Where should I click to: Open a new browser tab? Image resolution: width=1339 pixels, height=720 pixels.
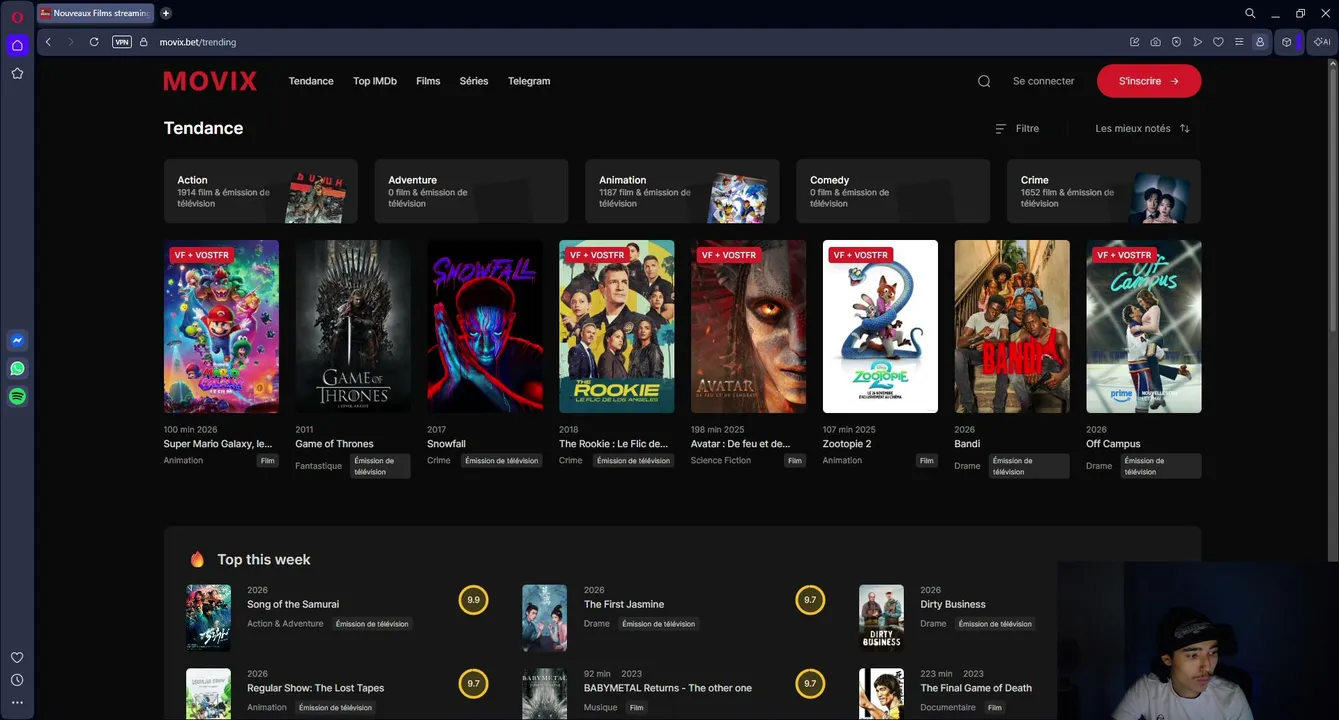click(166, 13)
